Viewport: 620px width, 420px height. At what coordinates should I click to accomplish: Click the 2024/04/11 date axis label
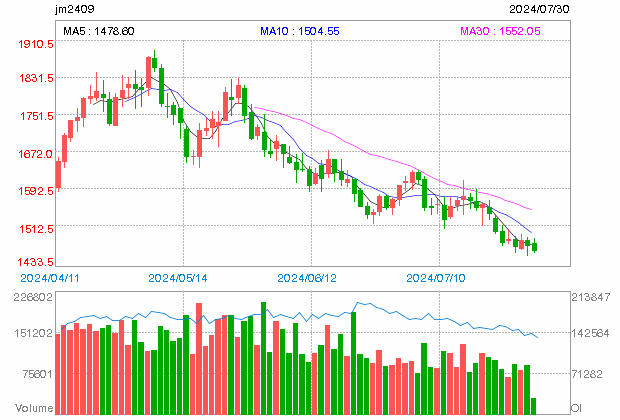tap(50, 278)
